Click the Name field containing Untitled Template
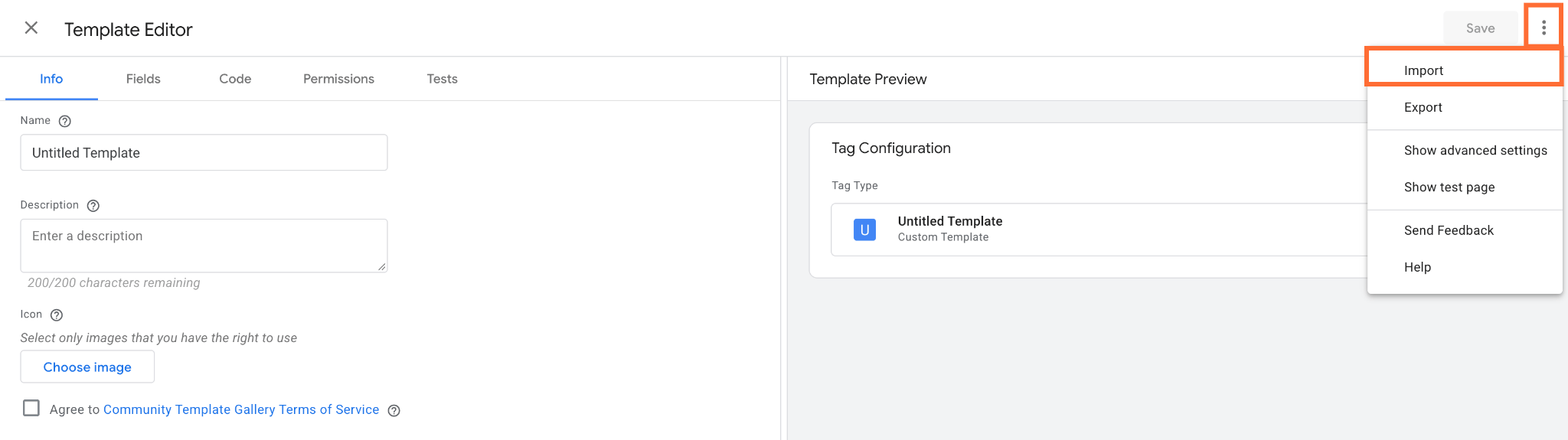Viewport: 1568px width, 440px height. point(204,153)
